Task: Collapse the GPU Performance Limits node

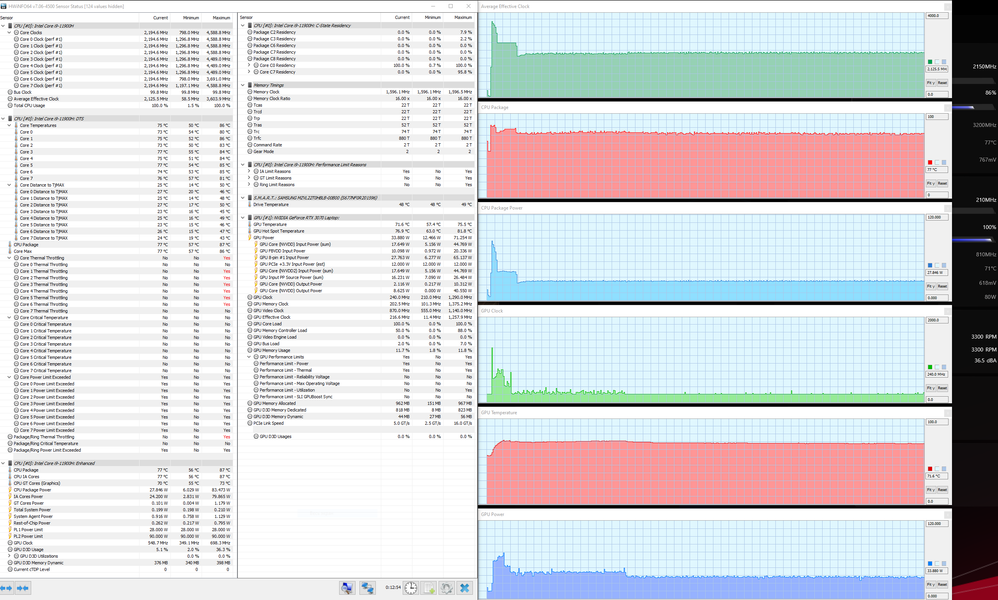Action: point(250,357)
